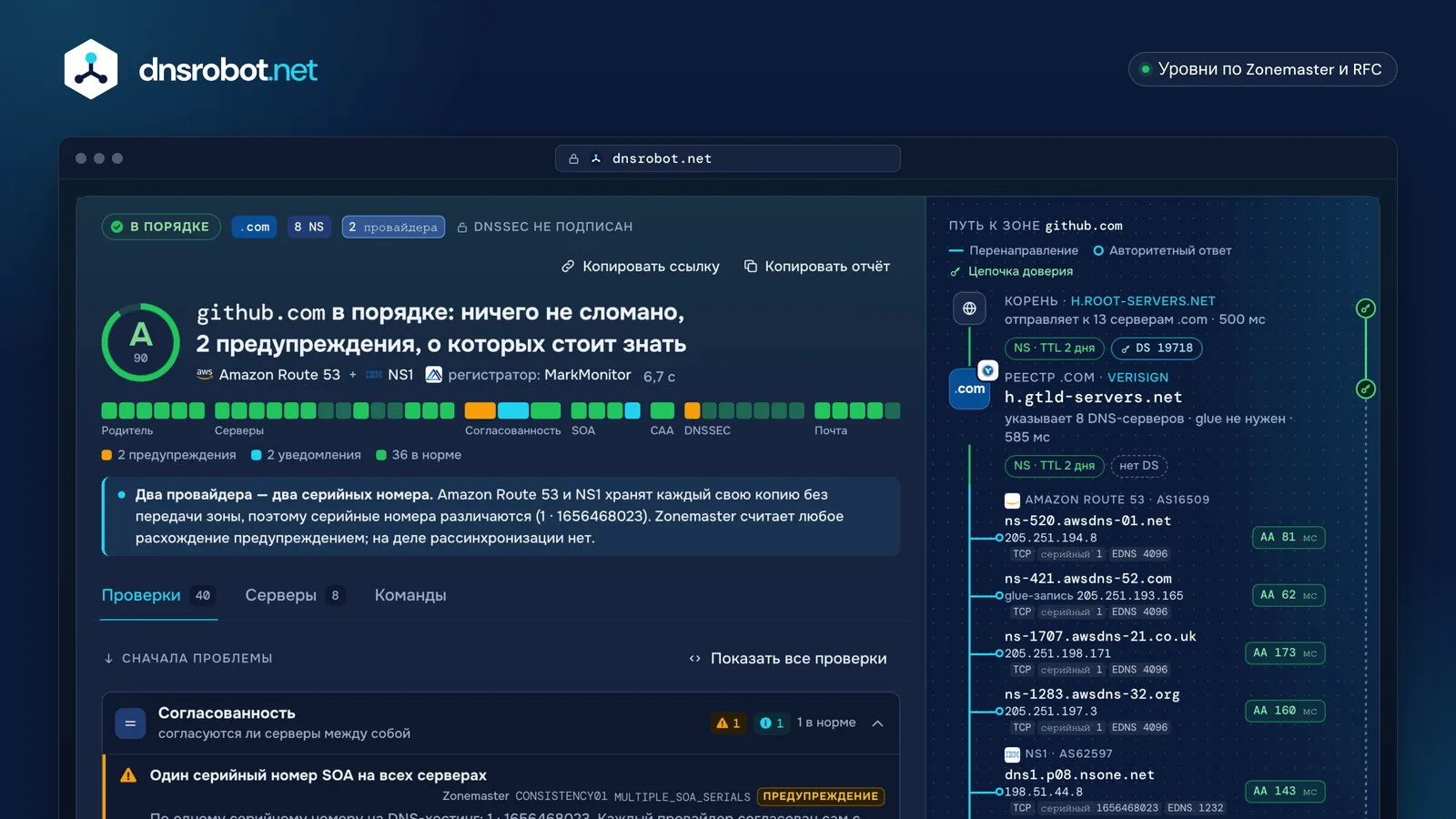Viewport: 1456px width, 819px height.
Task: Click the code brackets icon of show all checks
Action: (695, 659)
